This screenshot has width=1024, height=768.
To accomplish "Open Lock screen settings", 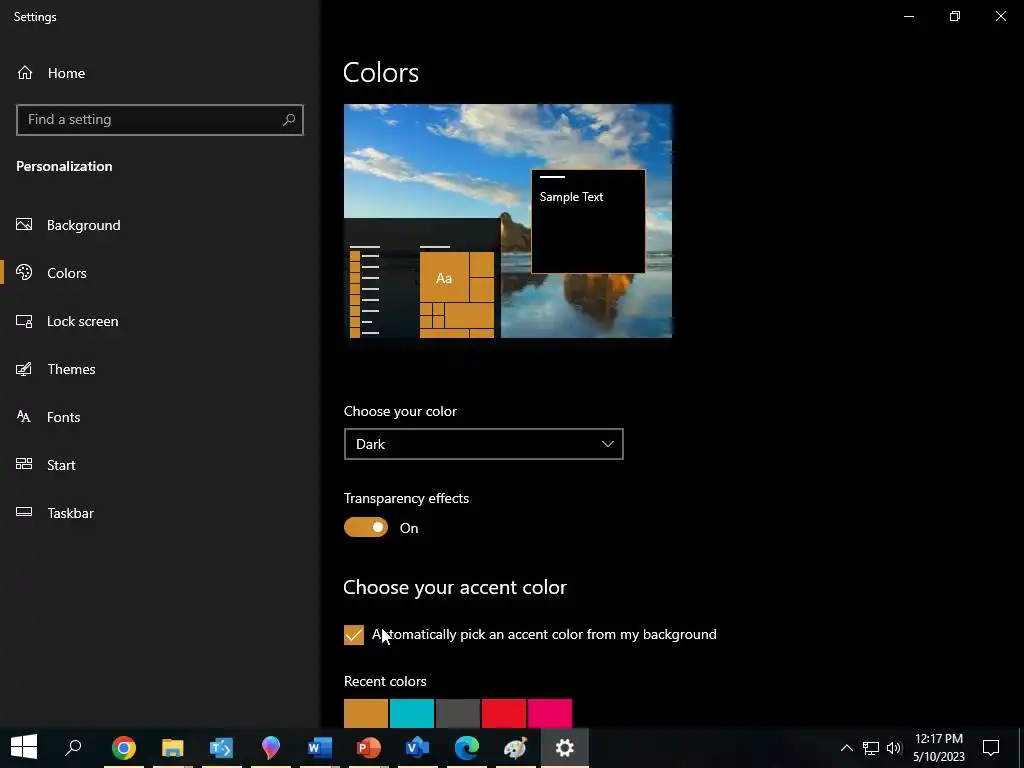I will tap(82, 321).
